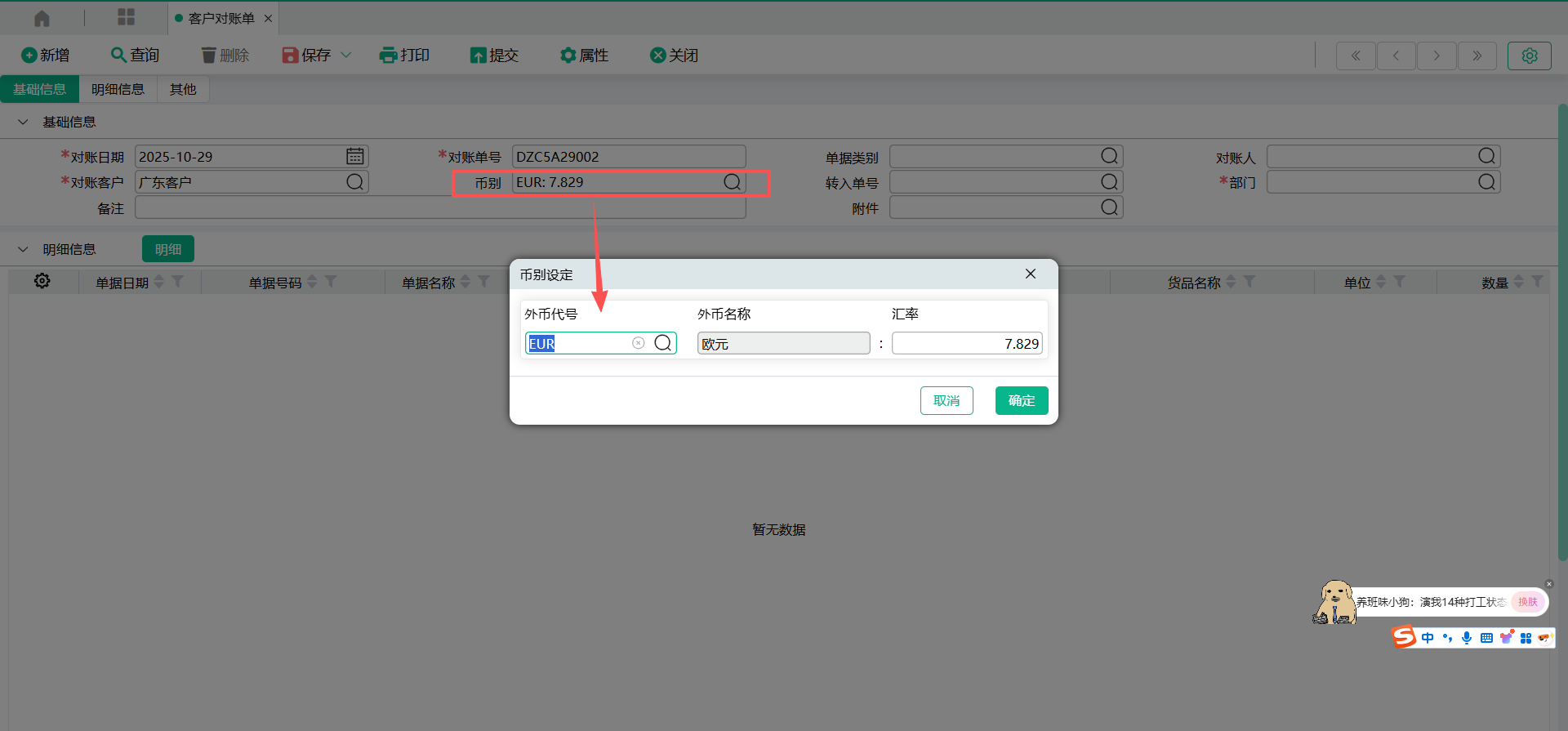Close the 币别设定 dialog
Image resolution: width=1568 pixels, height=731 pixels.
pyautogui.click(x=1031, y=274)
